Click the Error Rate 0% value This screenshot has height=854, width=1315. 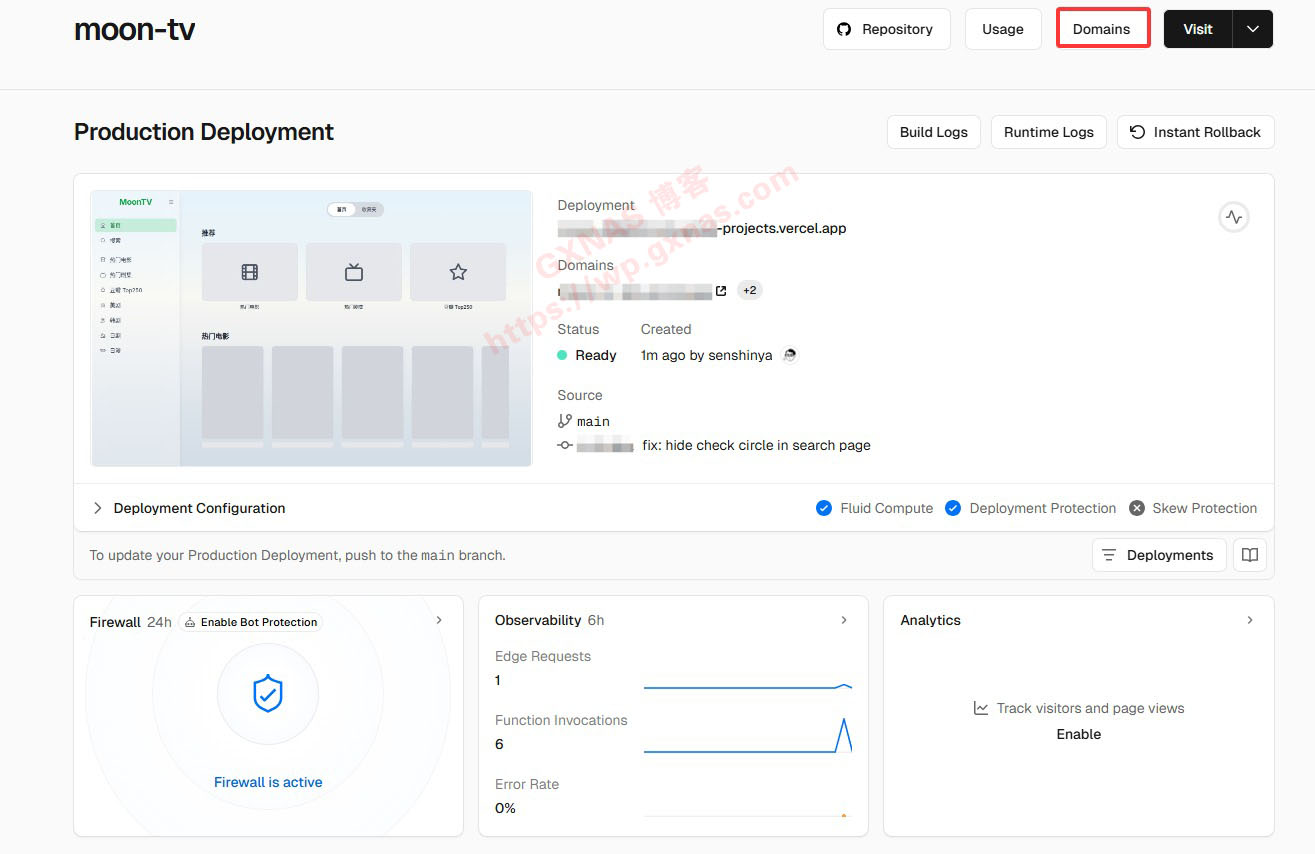point(505,808)
